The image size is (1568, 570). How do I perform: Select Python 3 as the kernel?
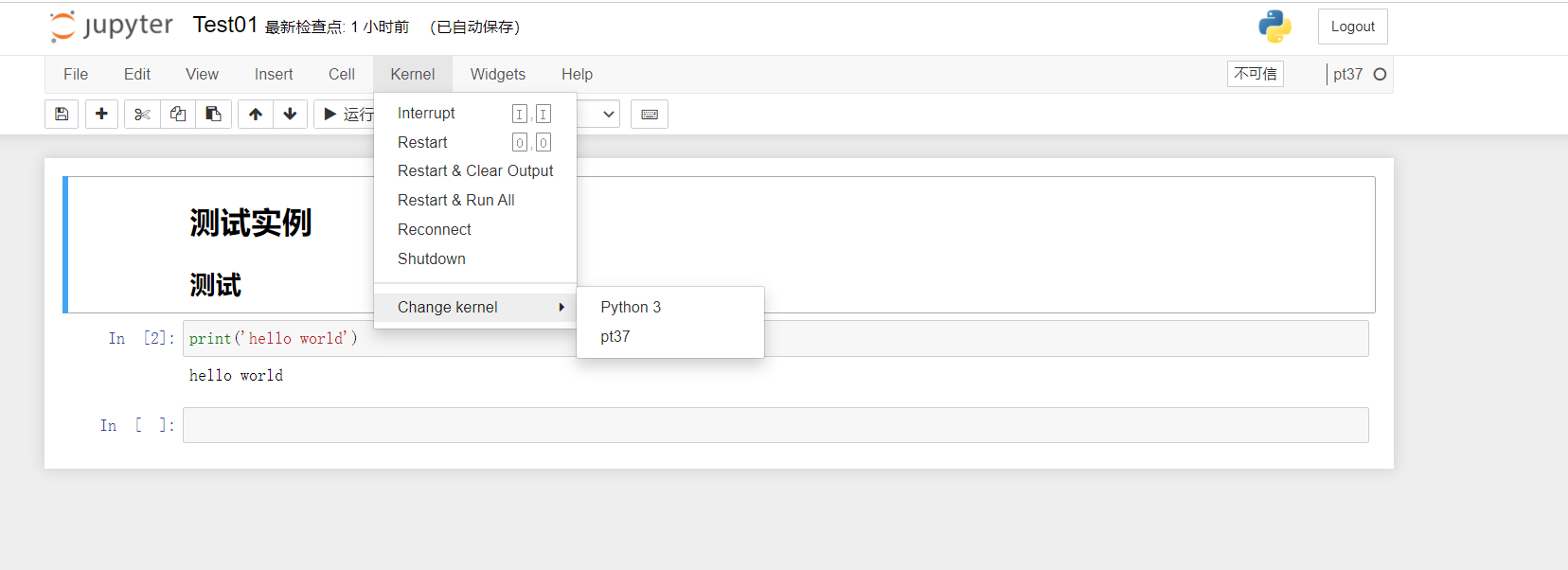631,307
